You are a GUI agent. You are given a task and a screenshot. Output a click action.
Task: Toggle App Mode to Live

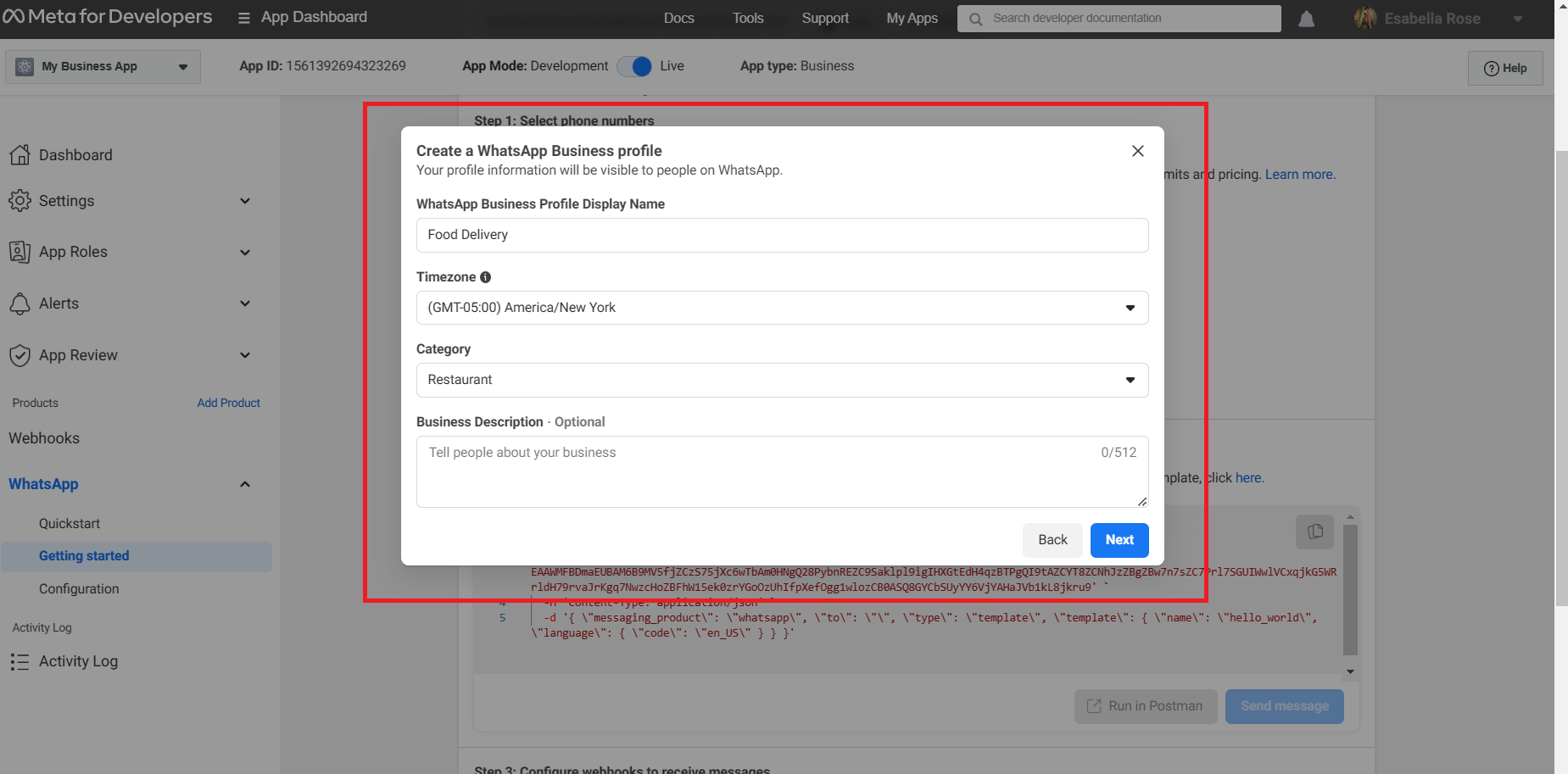tap(633, 66)
